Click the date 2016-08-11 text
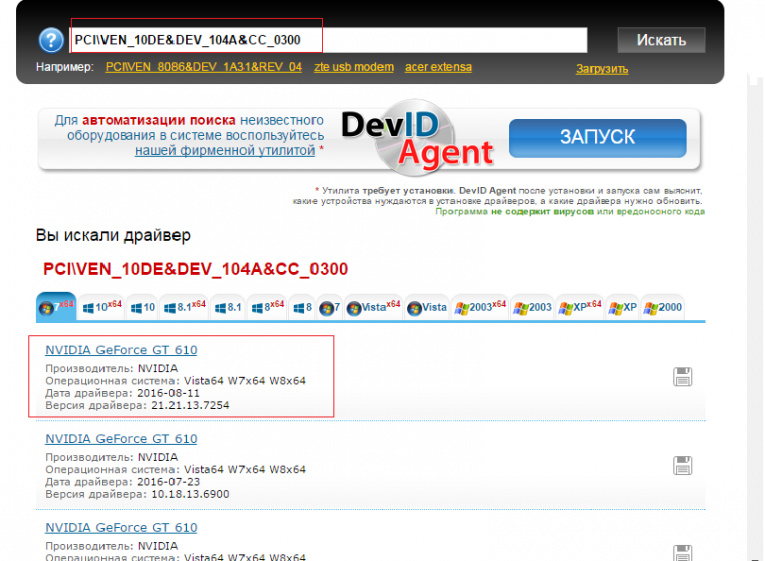This screenshot has height=561, width=765. (168, 393)
